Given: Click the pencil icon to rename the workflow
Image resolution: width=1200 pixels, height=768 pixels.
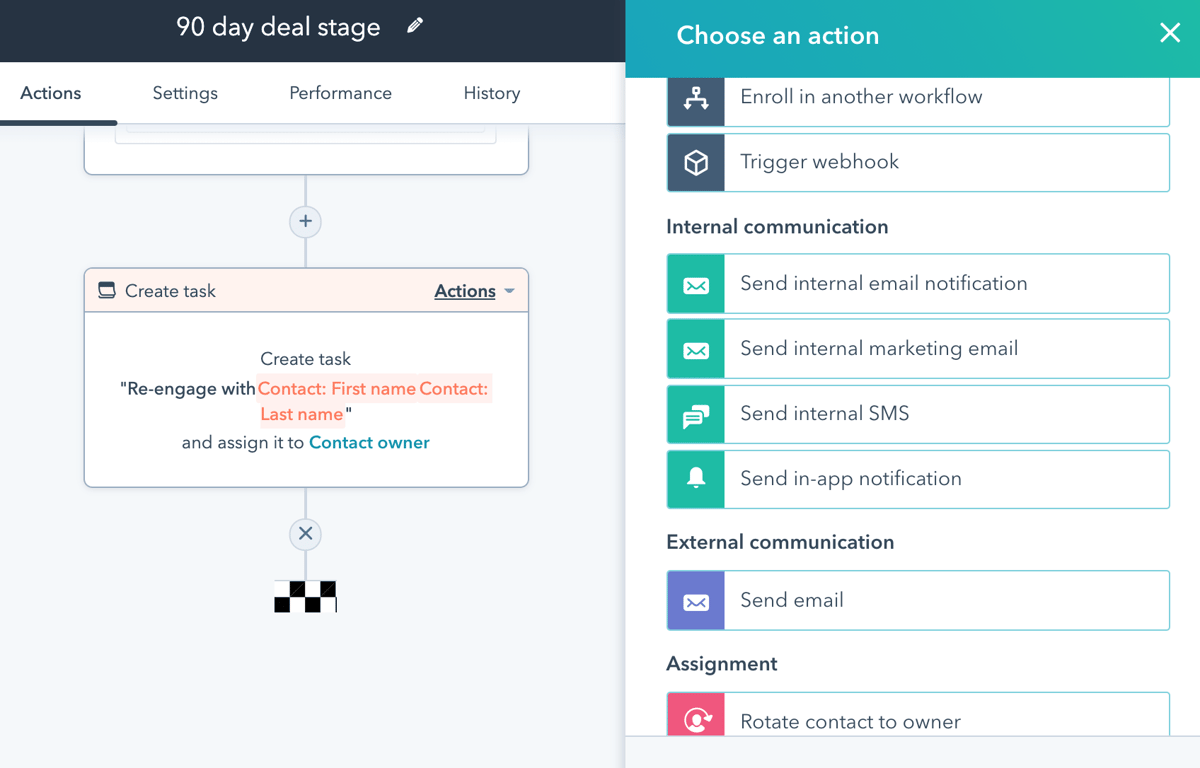Looking at the screenshot, I should click(x=414, y=30).
